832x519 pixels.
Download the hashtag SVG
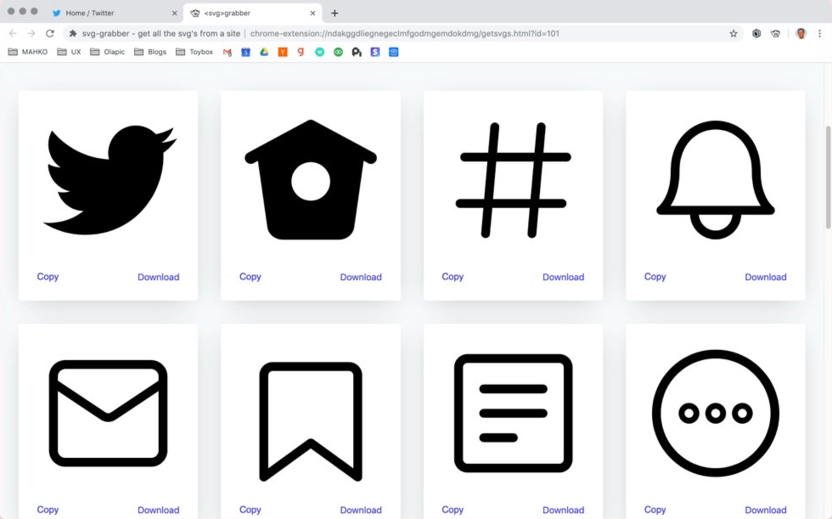point(563,277)
